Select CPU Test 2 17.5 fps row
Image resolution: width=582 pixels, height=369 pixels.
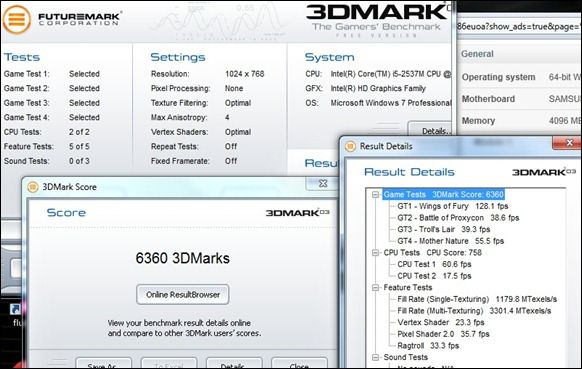point(434,276)
